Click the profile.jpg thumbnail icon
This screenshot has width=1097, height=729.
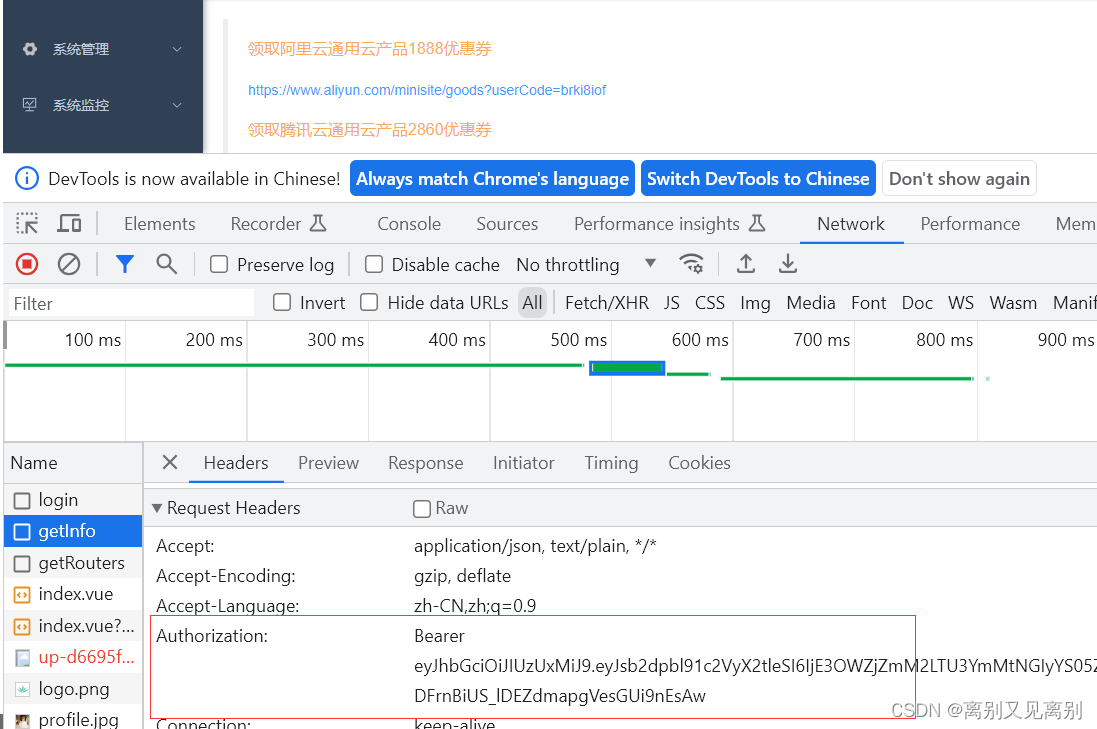22,721
